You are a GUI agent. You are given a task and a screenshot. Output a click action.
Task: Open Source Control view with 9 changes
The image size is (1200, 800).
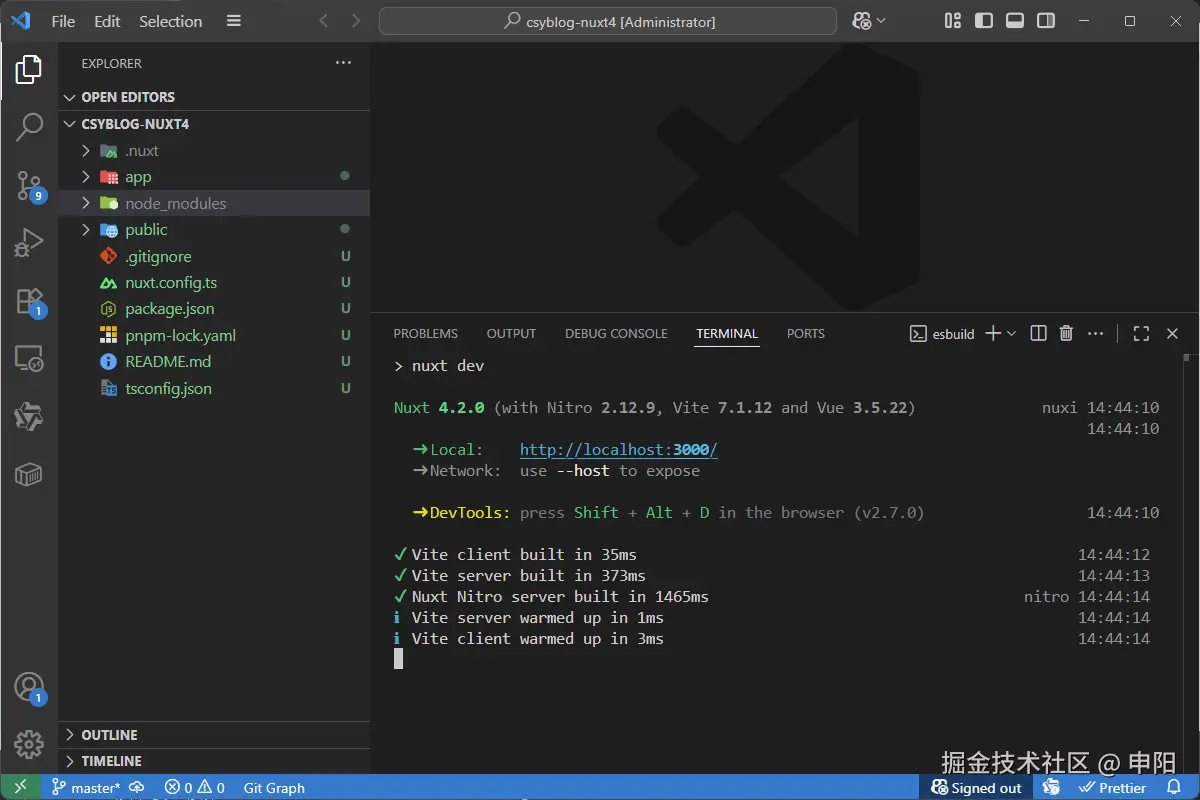[29, 184]
